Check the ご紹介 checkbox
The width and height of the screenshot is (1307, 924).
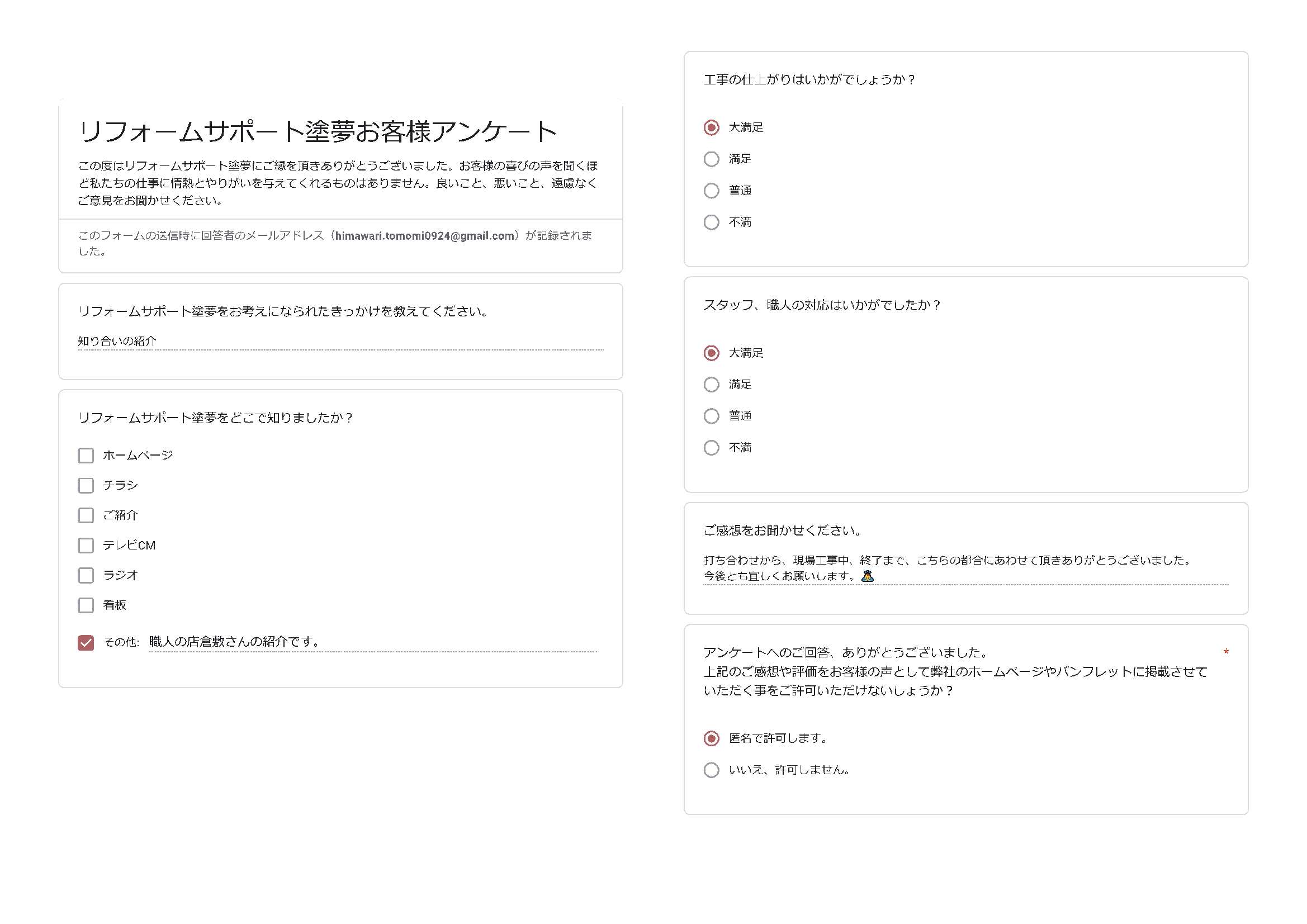86,515
